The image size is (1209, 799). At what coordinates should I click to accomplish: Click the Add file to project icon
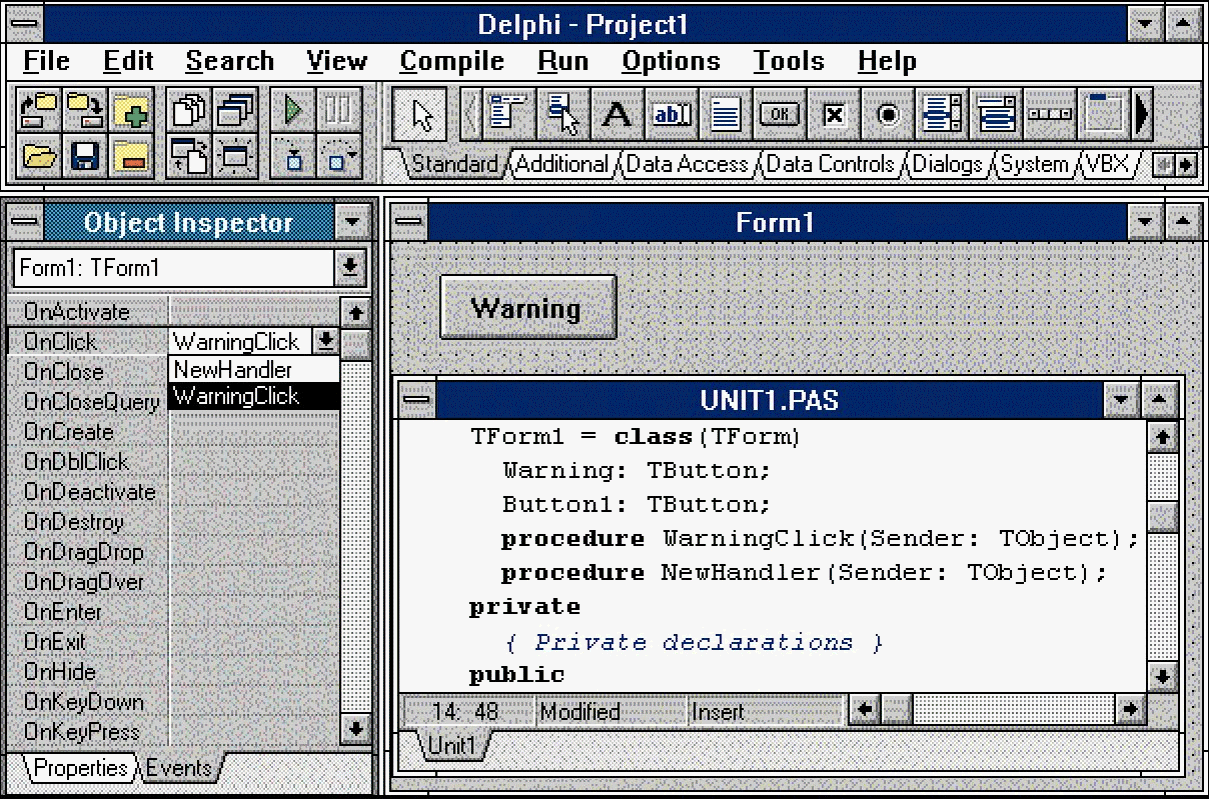coord(131,111)
